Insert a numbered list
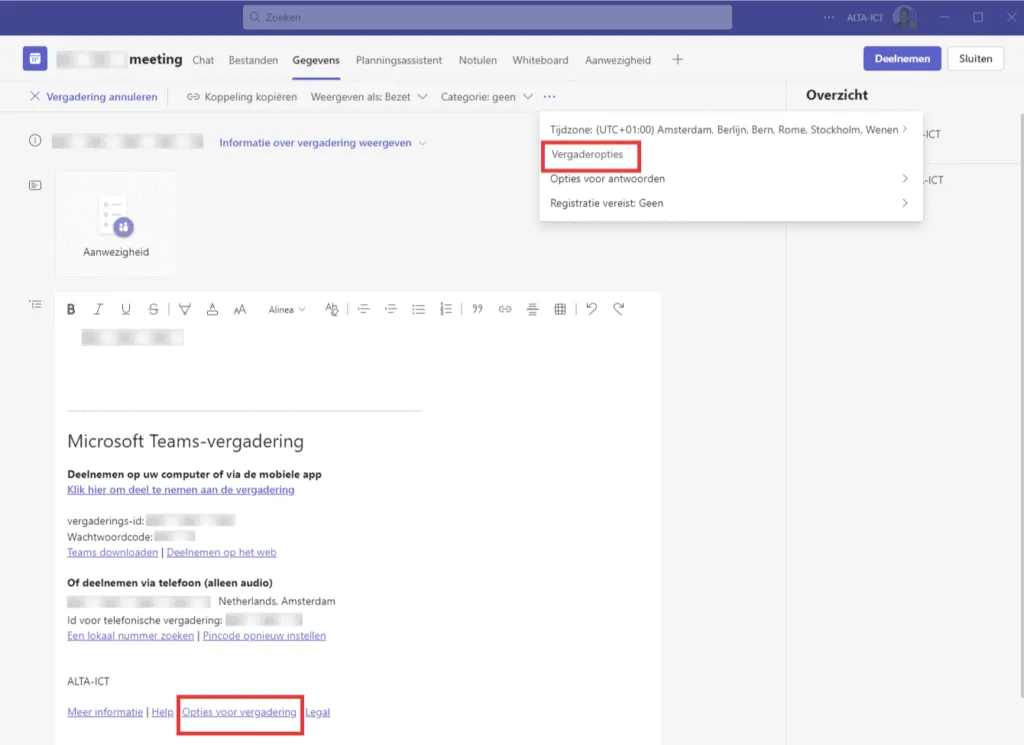The height and width of the screenshot is (745, 1024). tap(446, 309)
